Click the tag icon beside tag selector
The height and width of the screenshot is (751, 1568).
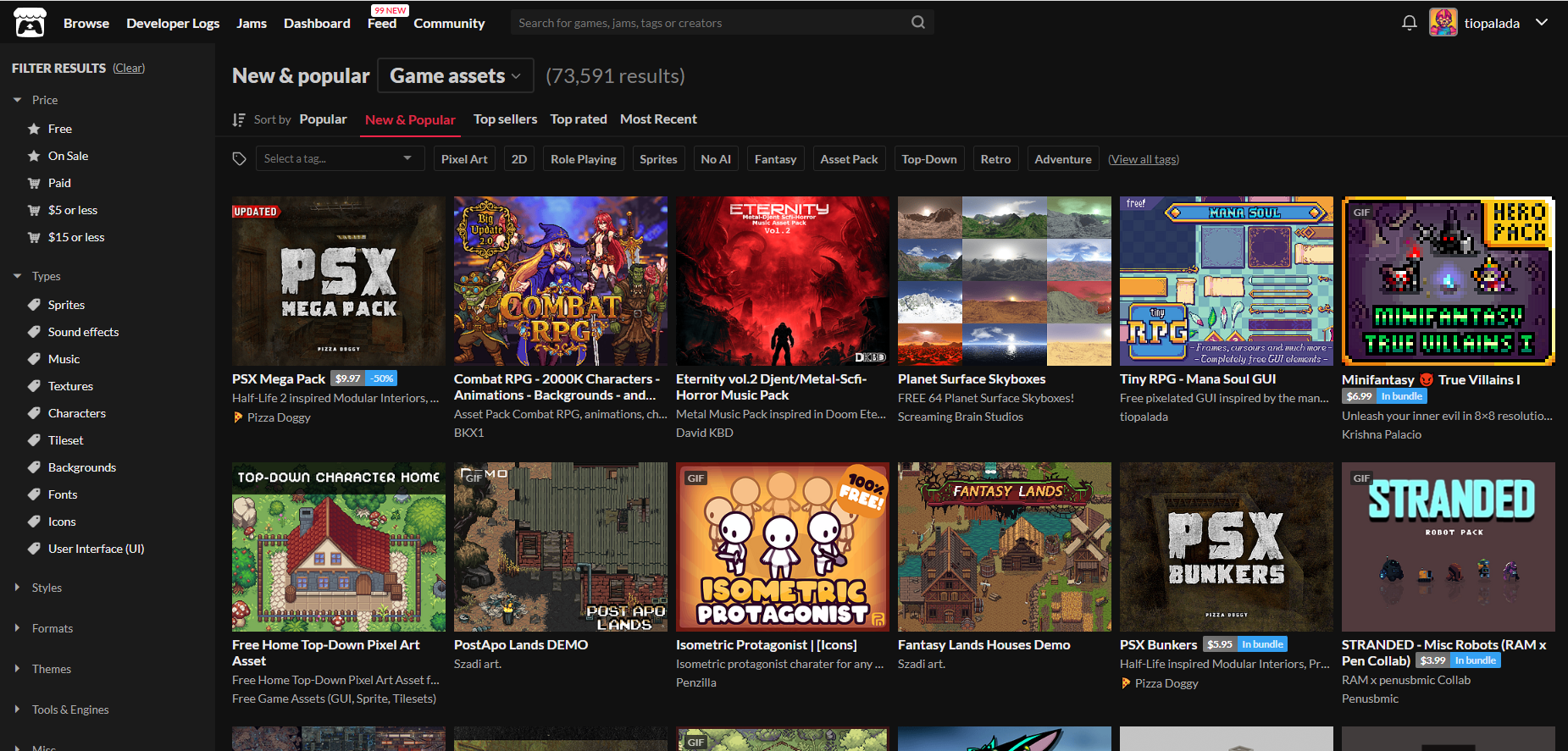(240, 159)
